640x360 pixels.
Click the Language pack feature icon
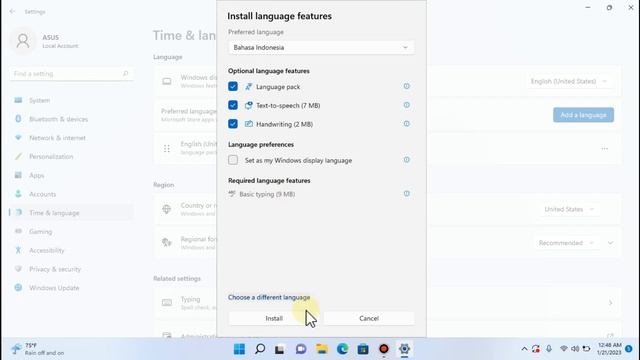pyautogui.click(x=249, y=87)
